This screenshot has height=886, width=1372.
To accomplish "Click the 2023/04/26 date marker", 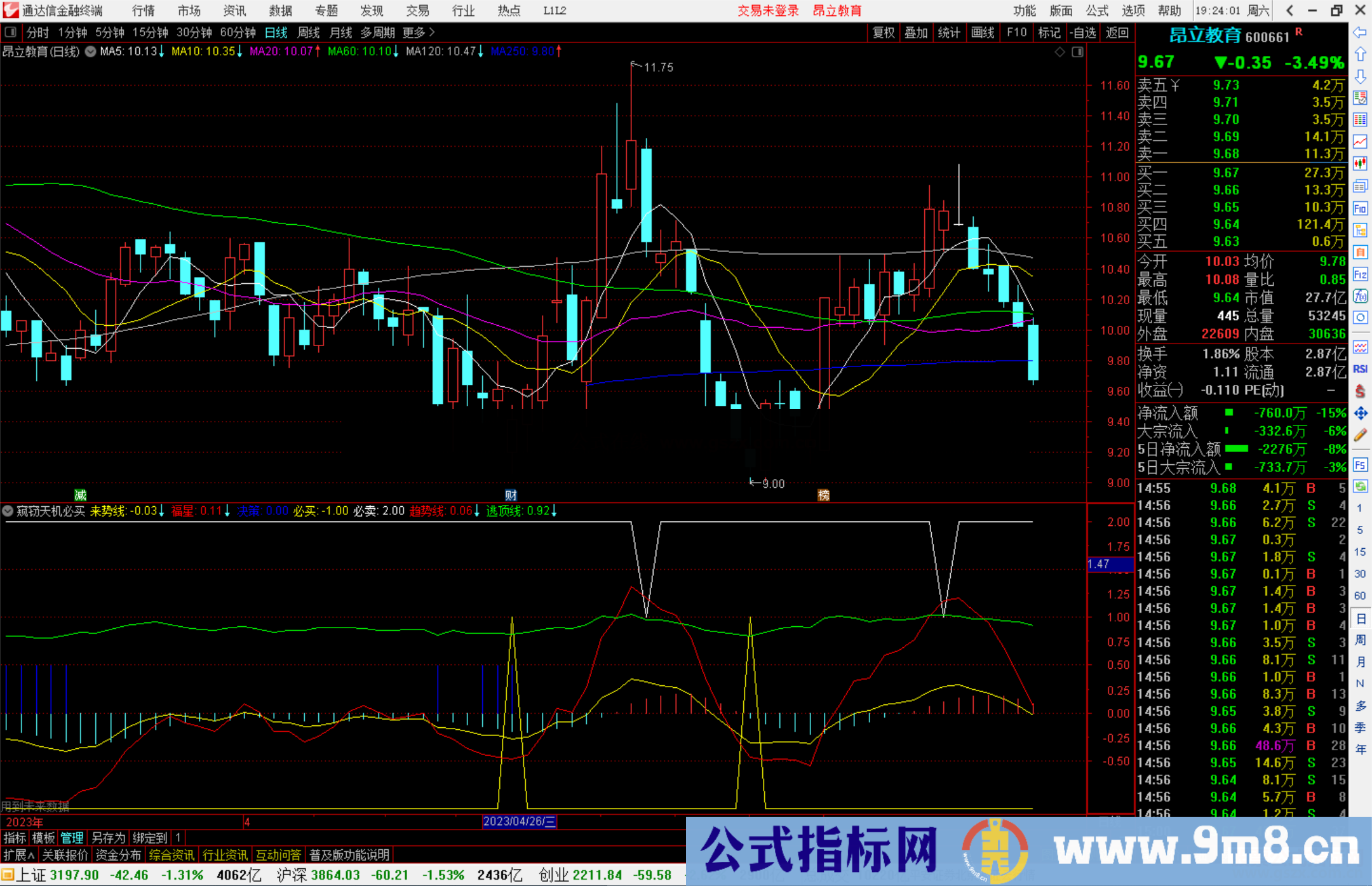I will tap(520, 822).
